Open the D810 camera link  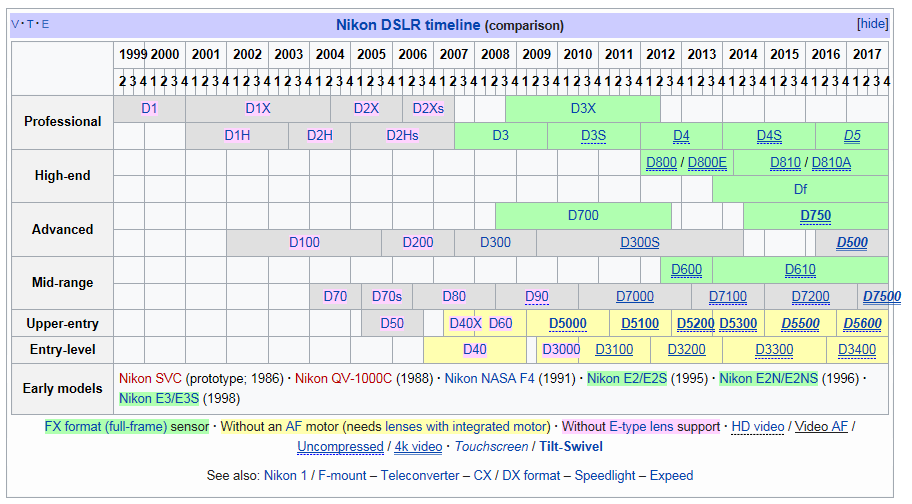[785, 163]
